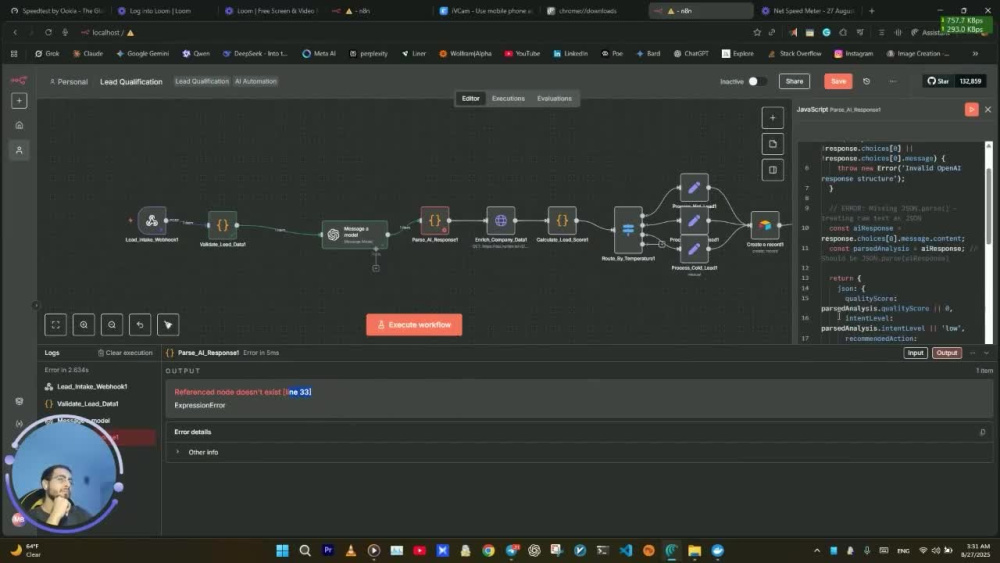
Task: Toggle the Inactive workflow switch
Action: pyautogui.click(x=757, y=81)
